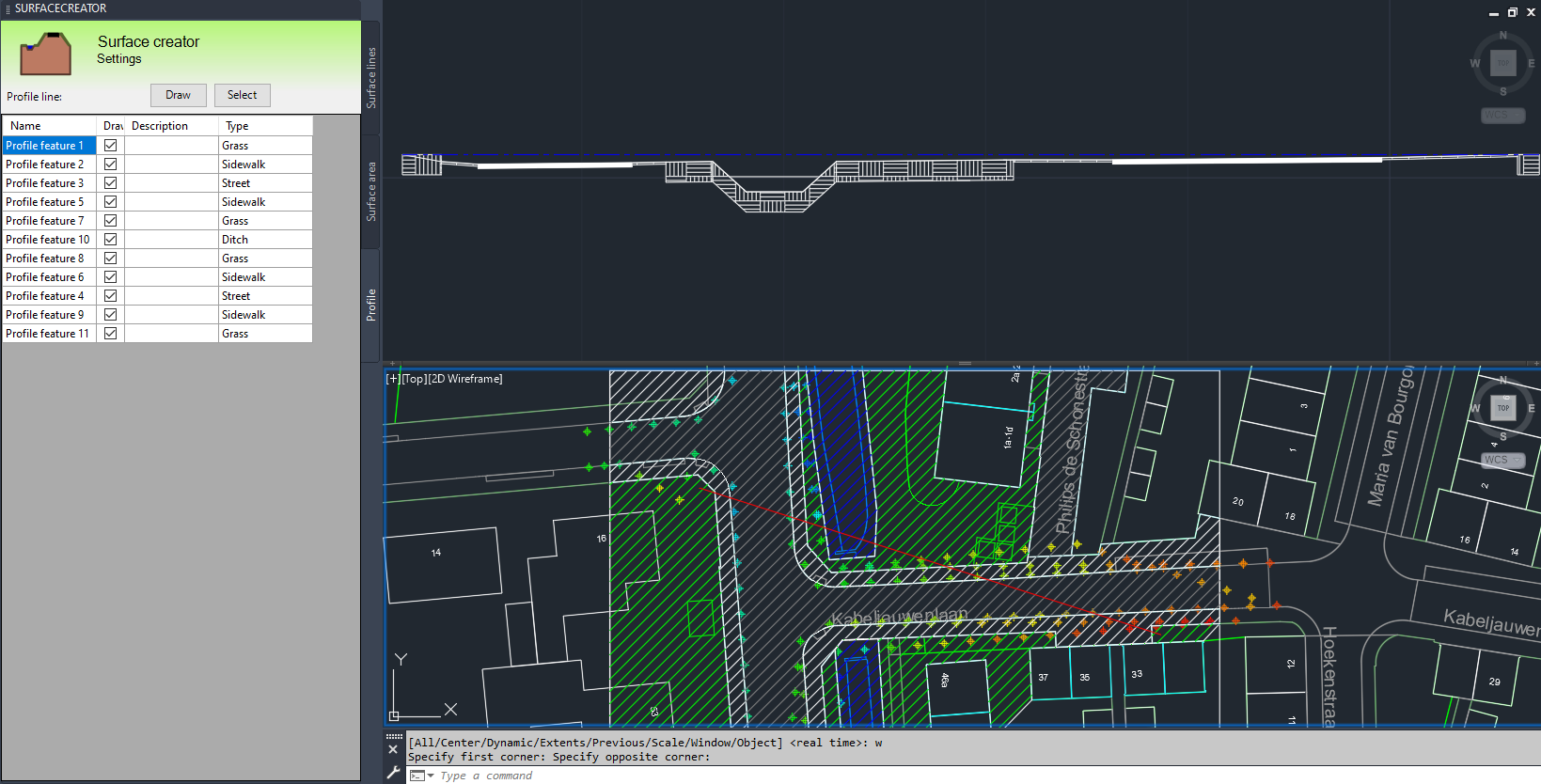The image size is (1541, 784).
Task: Toggle Draw checkbox for Profile feature 6
Action: tap(111, 277)
